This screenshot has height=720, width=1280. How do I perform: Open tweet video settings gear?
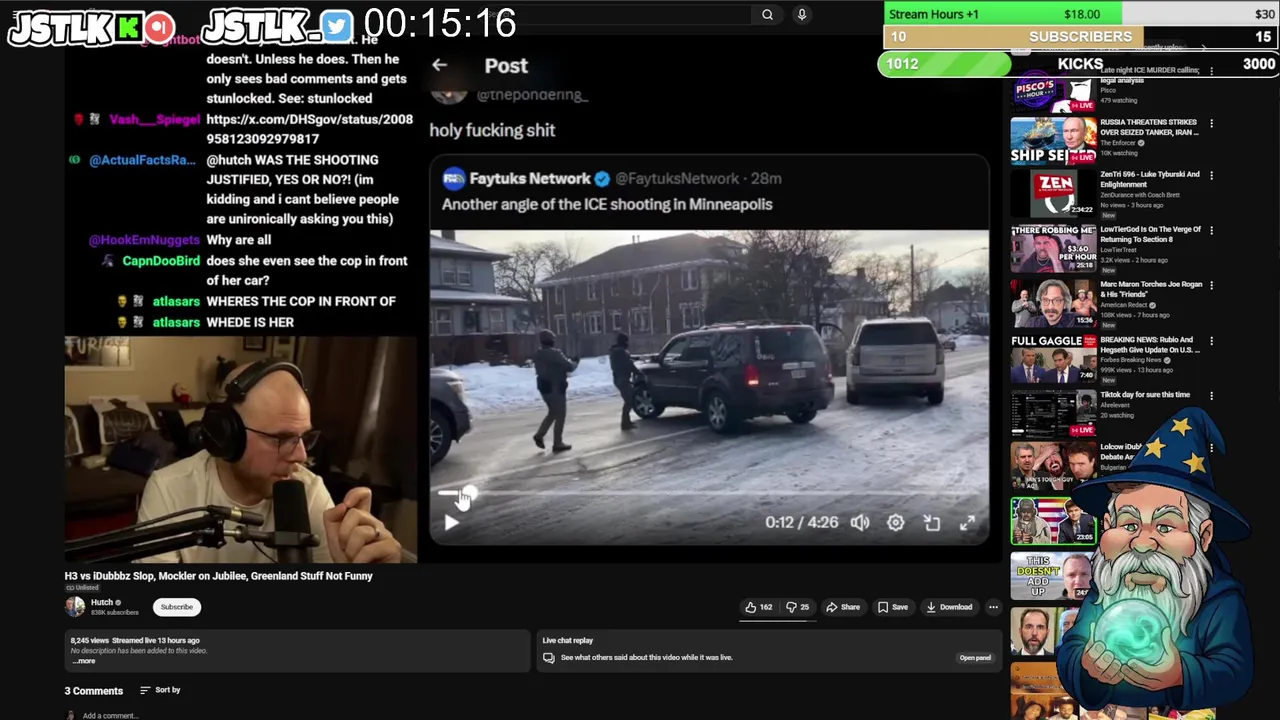coord(896,522)
